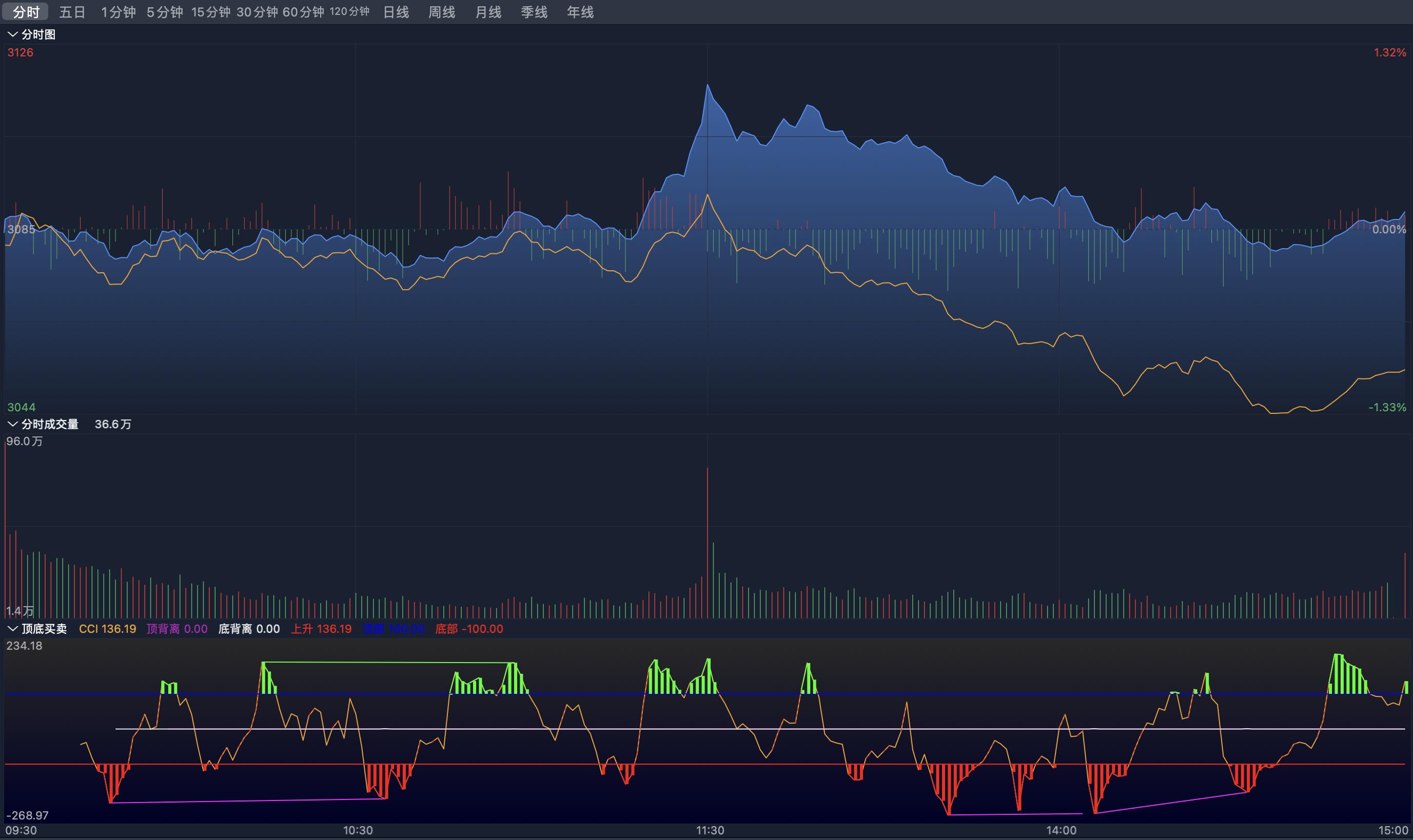
Task: Open the 顶底买卖 indicator title
Action: tap(44, 629)
